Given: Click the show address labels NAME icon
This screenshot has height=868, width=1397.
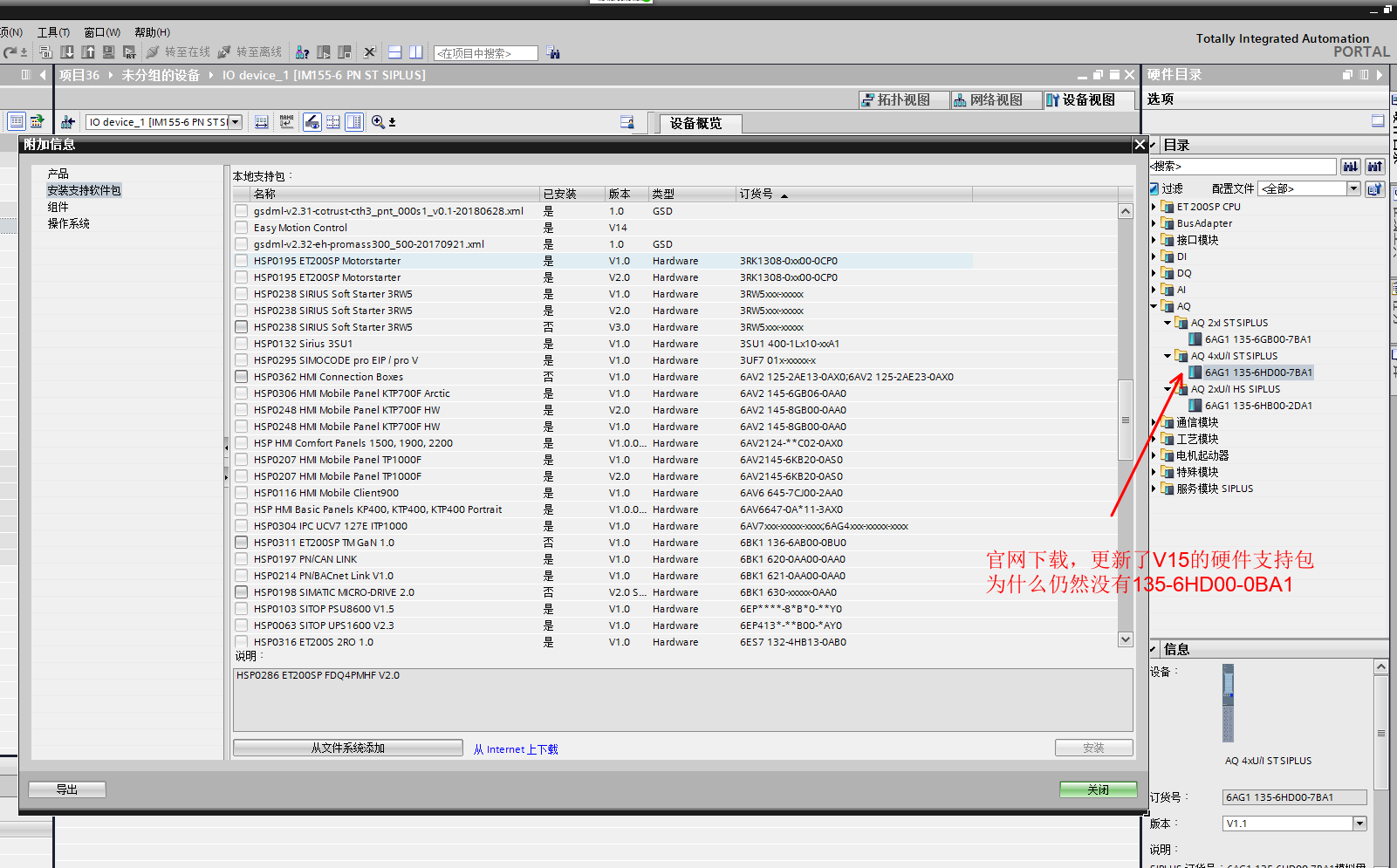Looking at the screenshot, I should [x=287, y=122].
